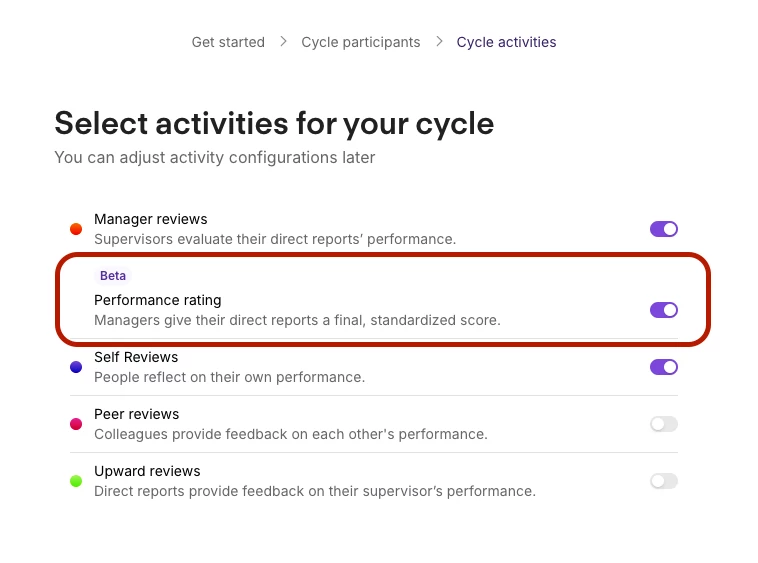Select the Cycle activities breadcrumb step
758x563 pixels.
coord(506,42)
